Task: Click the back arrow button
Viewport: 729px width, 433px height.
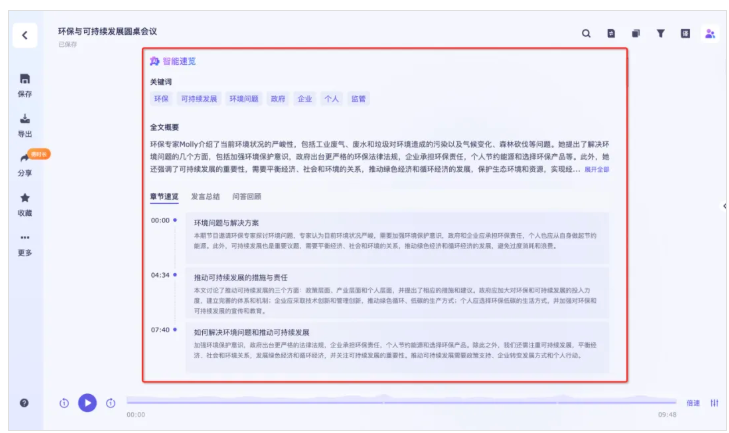Action: pyautogui.click(x=25, y=36)
